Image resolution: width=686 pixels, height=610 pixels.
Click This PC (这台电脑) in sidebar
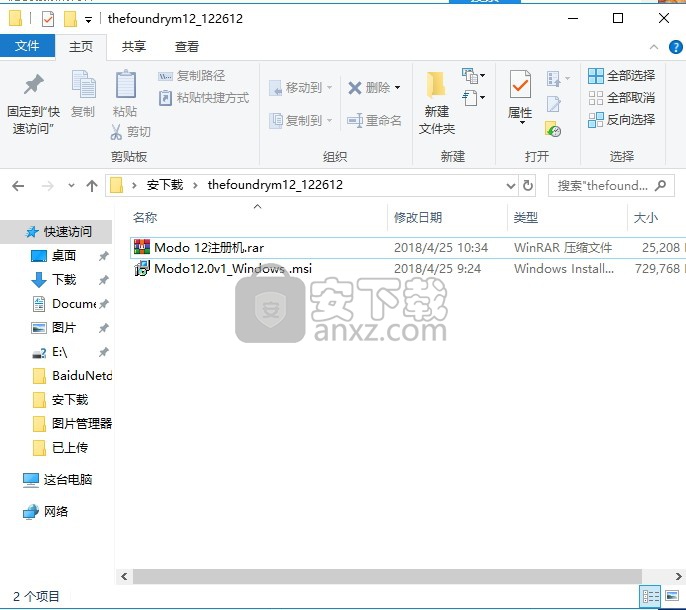pyautogui.click(x=58, y=480)
